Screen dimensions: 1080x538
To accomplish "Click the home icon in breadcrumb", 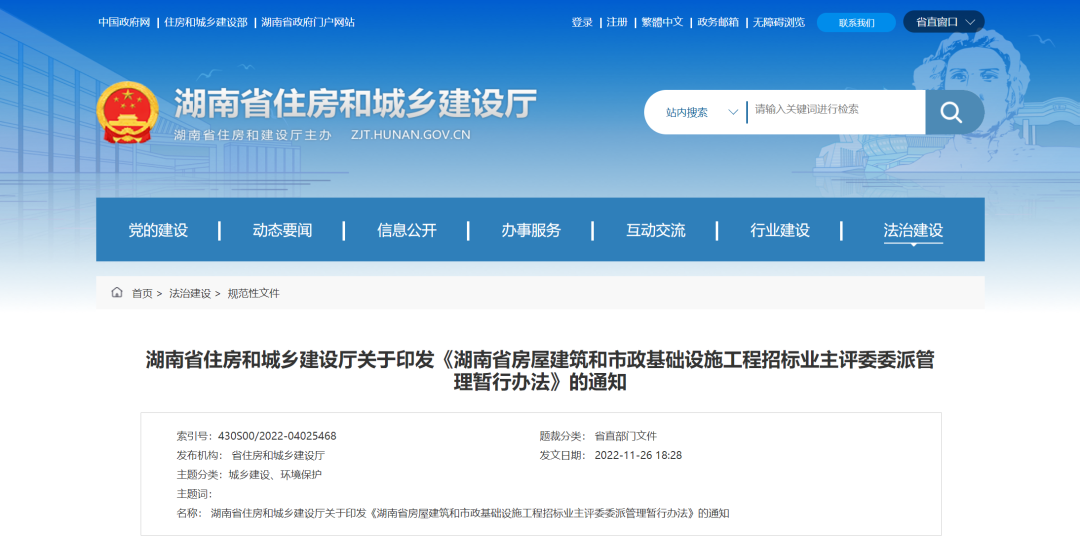I will pos(117,293).
